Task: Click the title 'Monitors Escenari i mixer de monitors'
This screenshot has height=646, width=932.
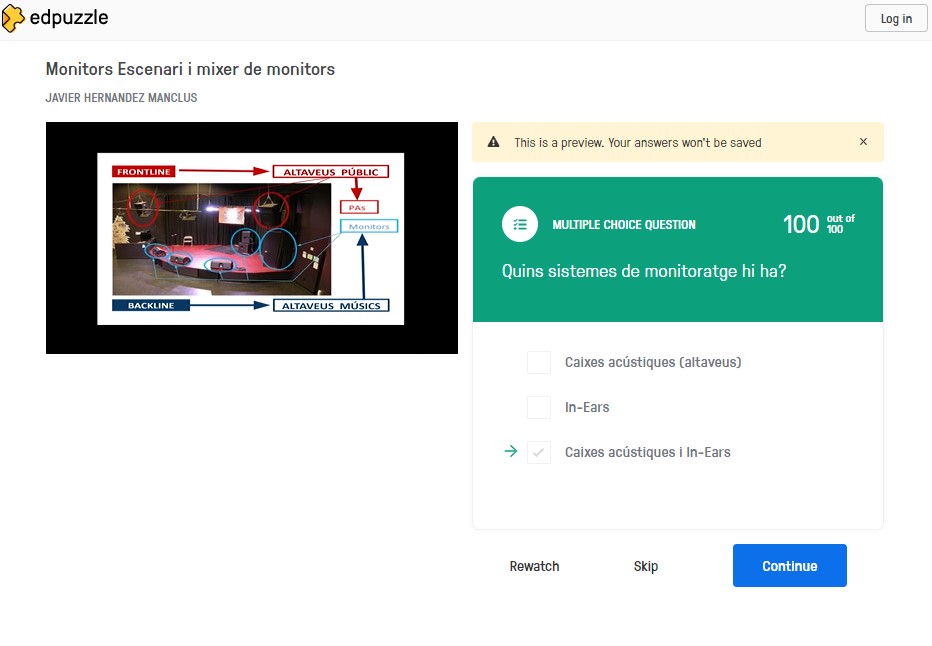Action: tap(190, 69)
